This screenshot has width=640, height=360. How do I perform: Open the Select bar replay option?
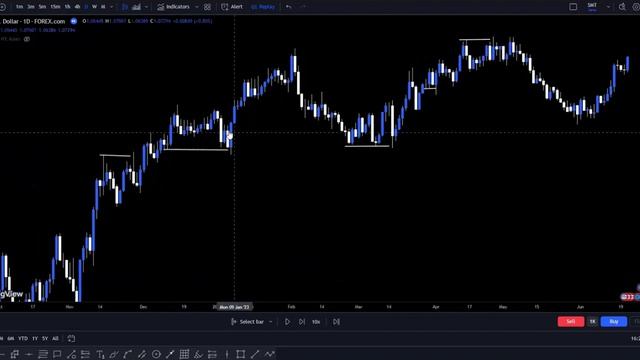247,322
